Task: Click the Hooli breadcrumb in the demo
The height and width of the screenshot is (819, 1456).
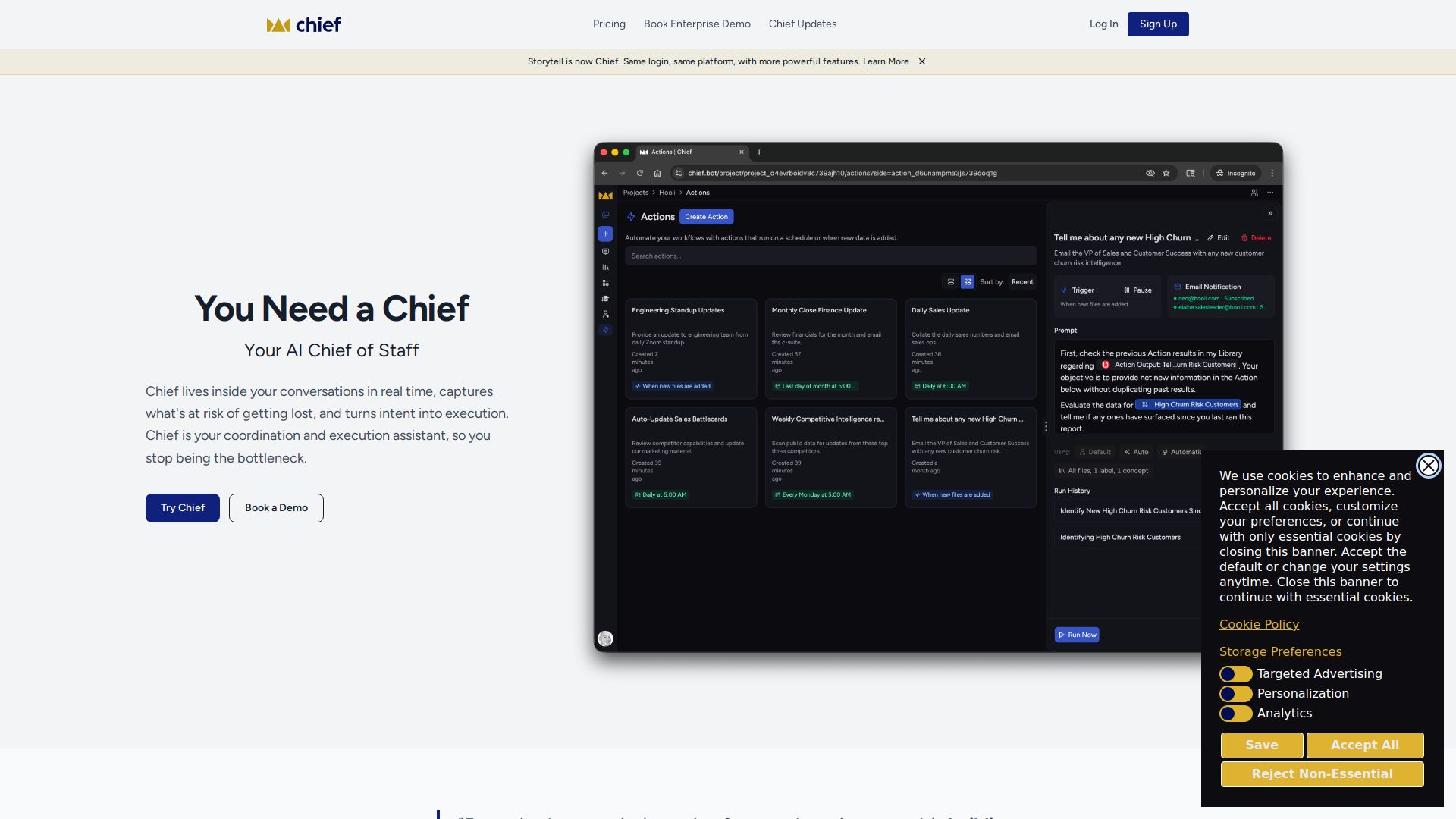Action: (667, 193)
